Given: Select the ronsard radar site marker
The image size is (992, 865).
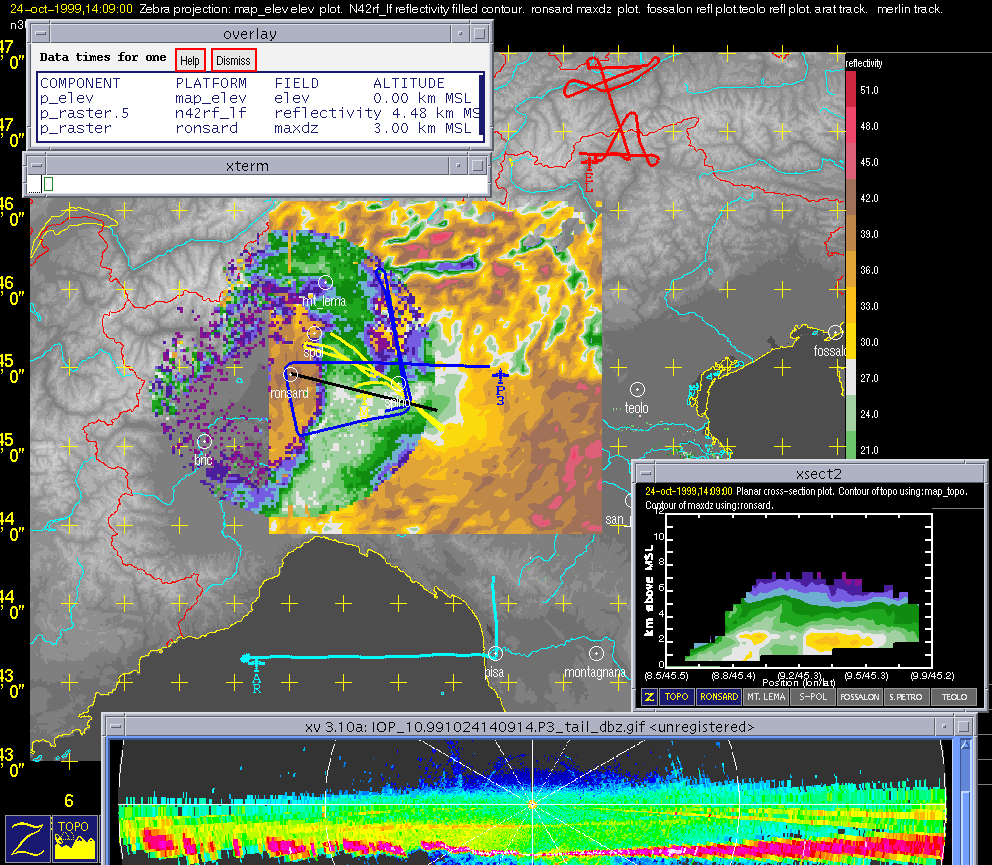Looking at the screenshot, I should 291,374.
